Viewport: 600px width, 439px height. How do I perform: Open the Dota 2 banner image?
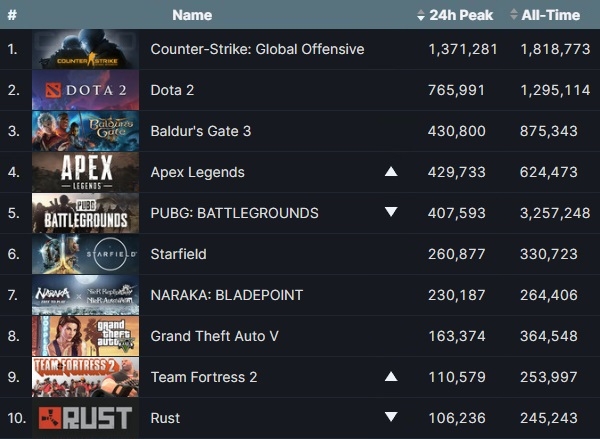point(85,90)
